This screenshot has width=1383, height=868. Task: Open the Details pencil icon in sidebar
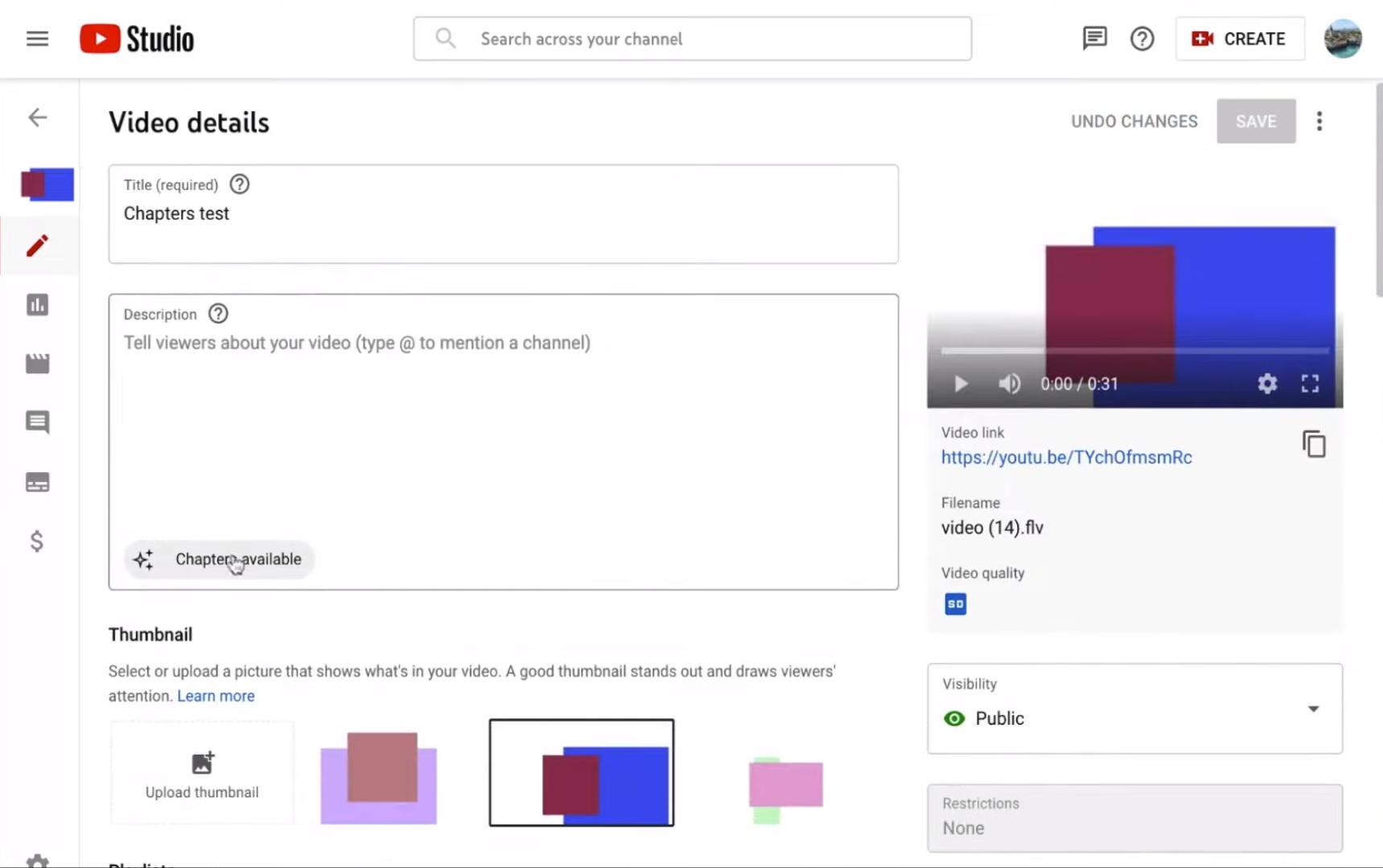(38, 245)
